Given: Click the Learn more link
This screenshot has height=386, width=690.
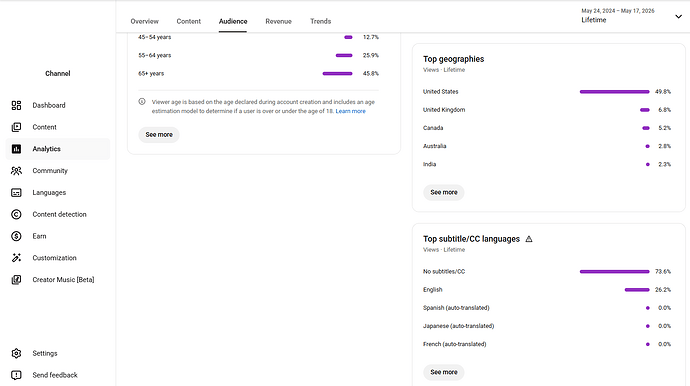Looking at the screenshot, I should click(350, 111).
